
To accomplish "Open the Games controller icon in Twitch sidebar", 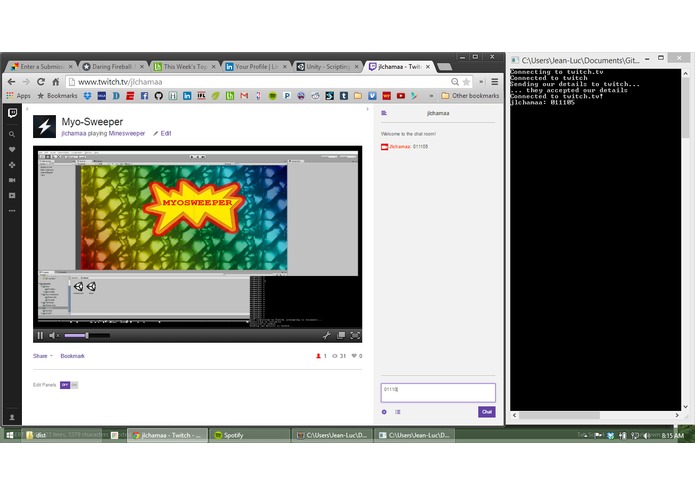I will pyautogui.click(x=12, y=165).
